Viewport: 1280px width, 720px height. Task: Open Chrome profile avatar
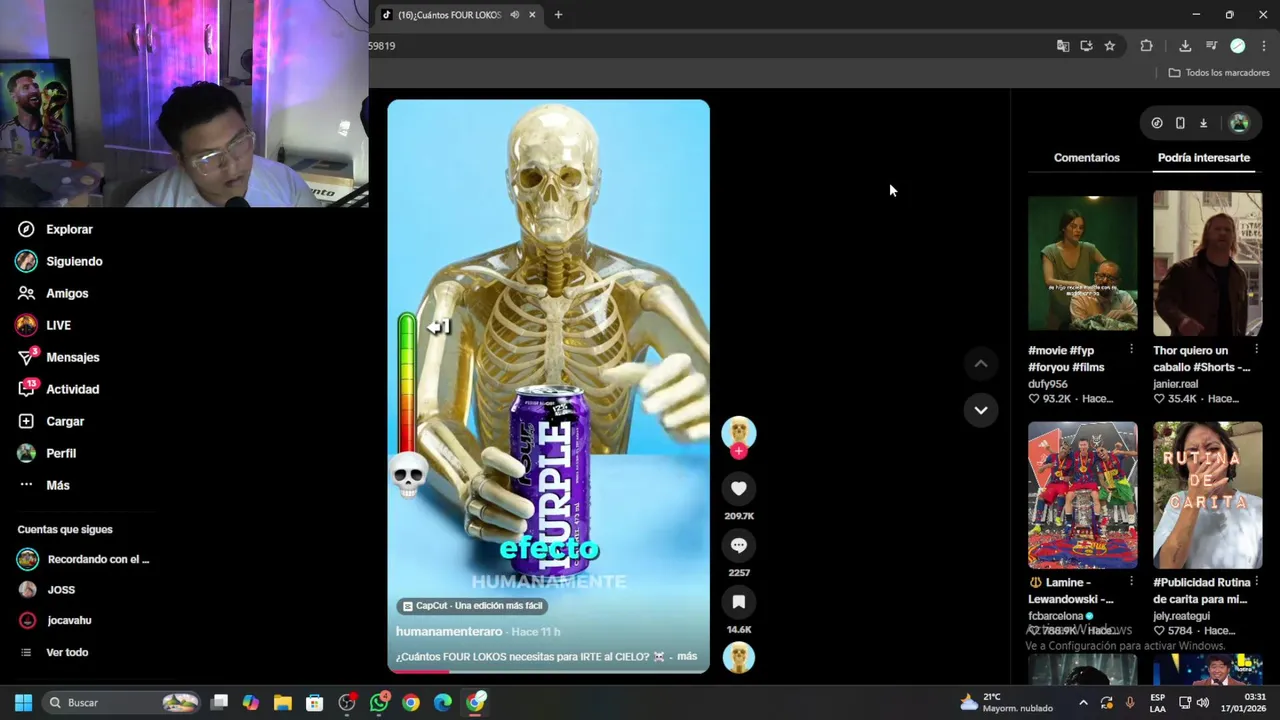(1238, 46)
